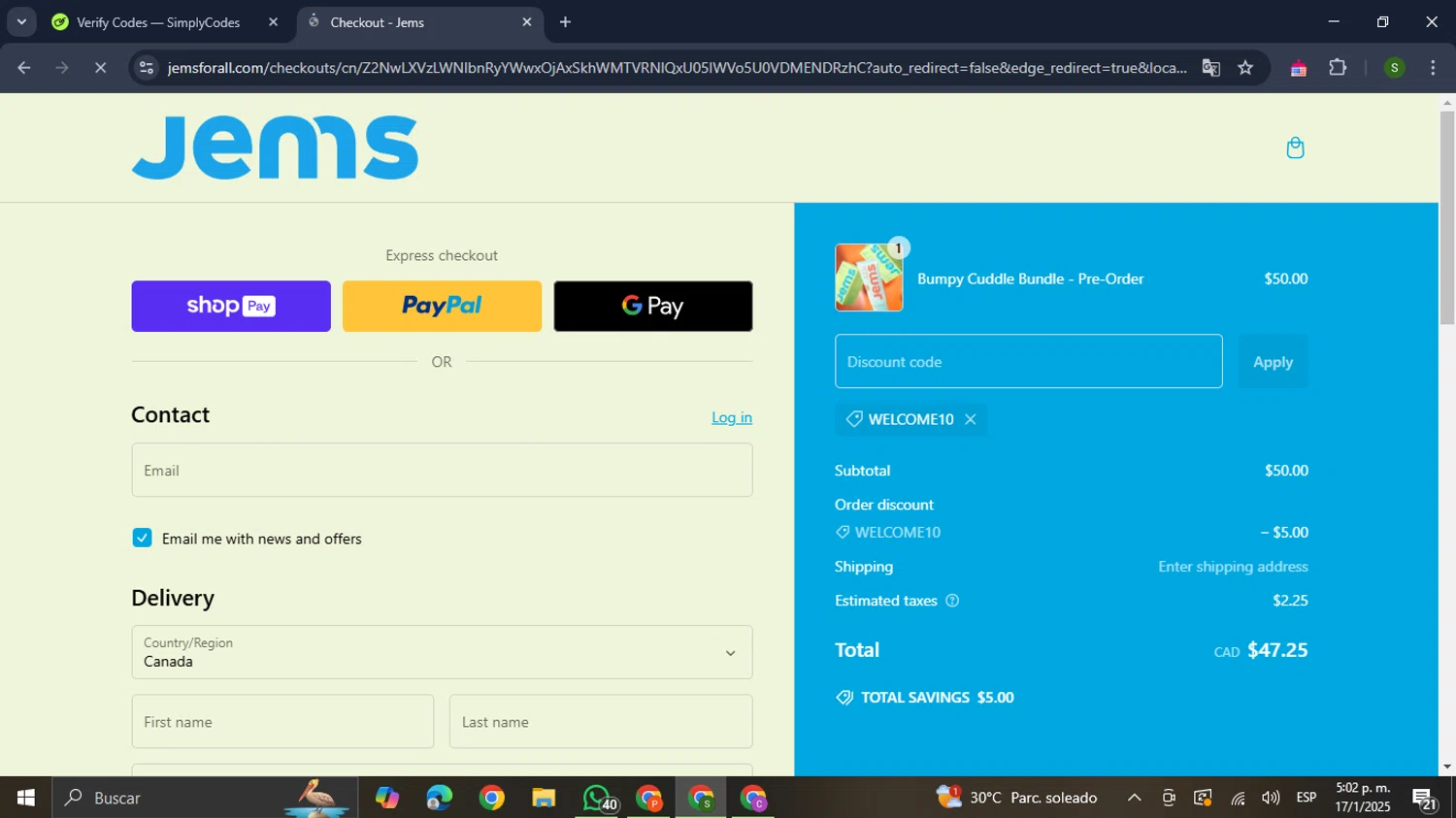Open the notification center icon
1456x818 pixels.
point(1425,799)
